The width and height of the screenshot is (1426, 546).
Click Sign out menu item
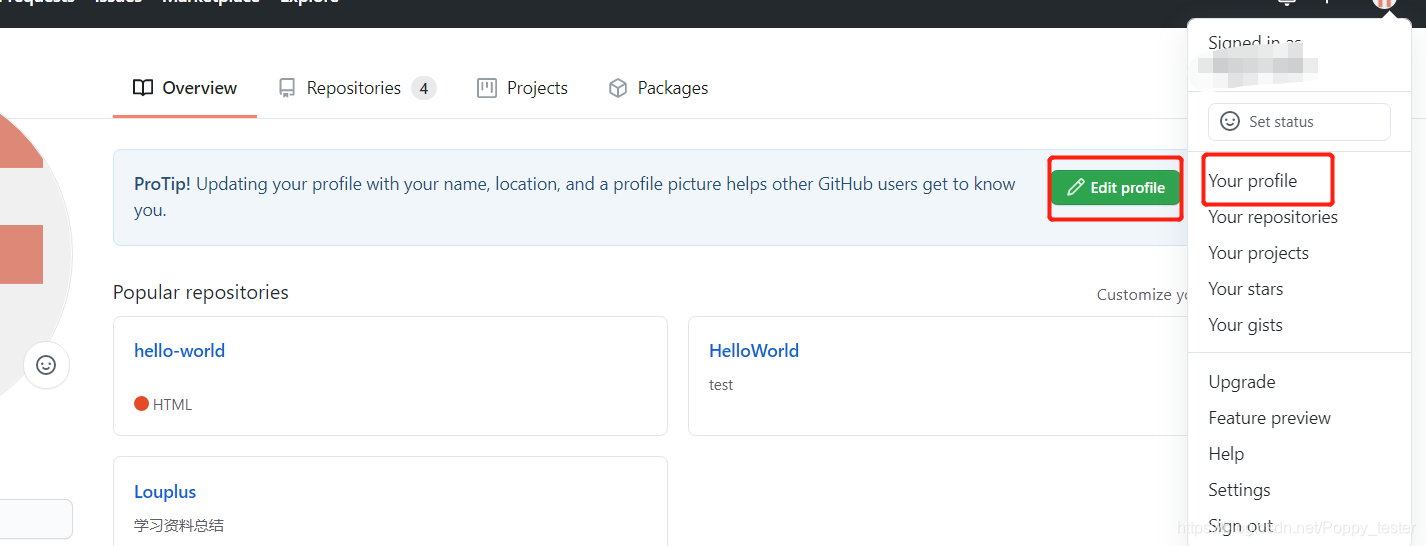pyautogui.click(x=1240, y=526)
